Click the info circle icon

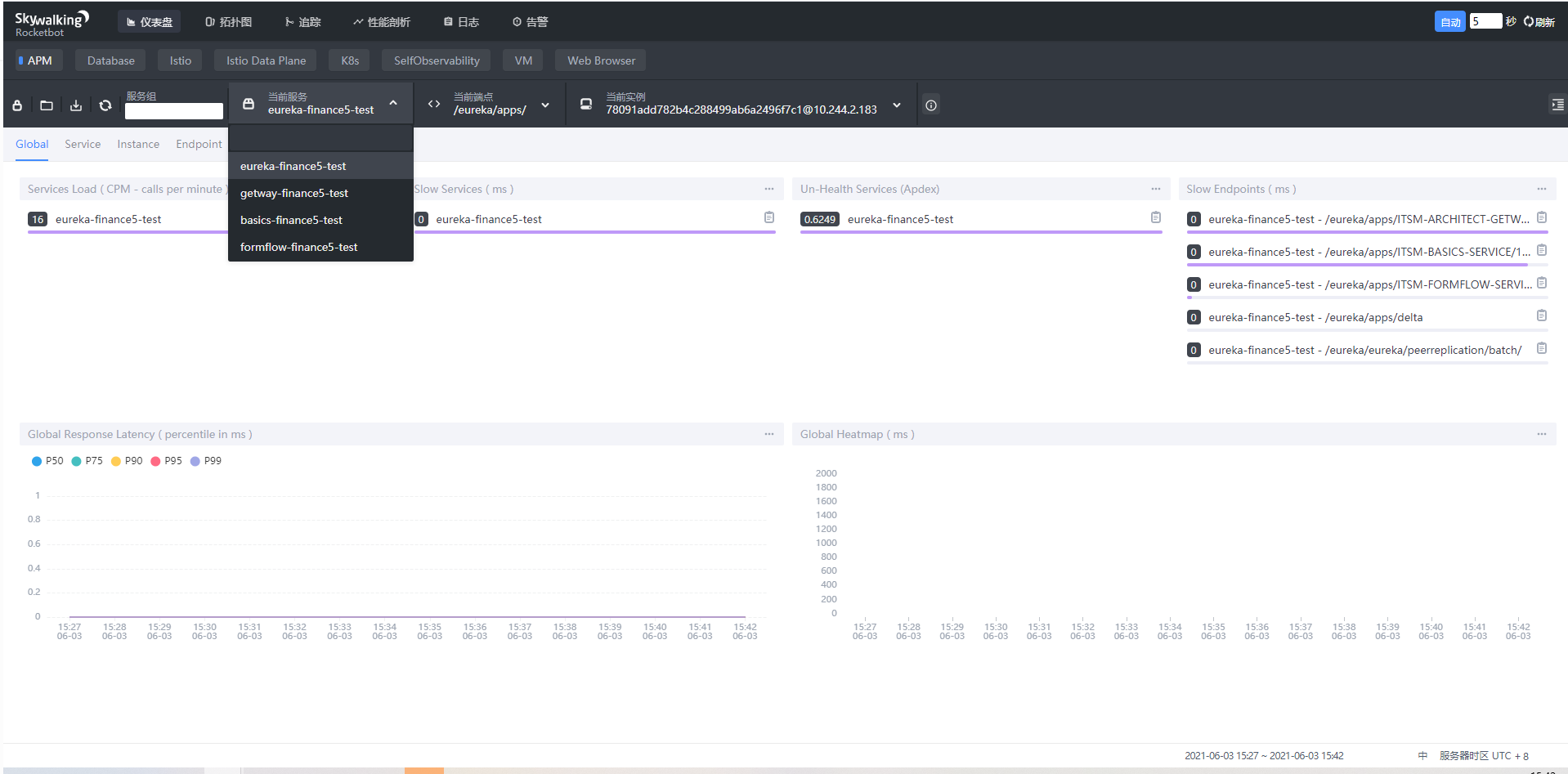click(930, 105)
